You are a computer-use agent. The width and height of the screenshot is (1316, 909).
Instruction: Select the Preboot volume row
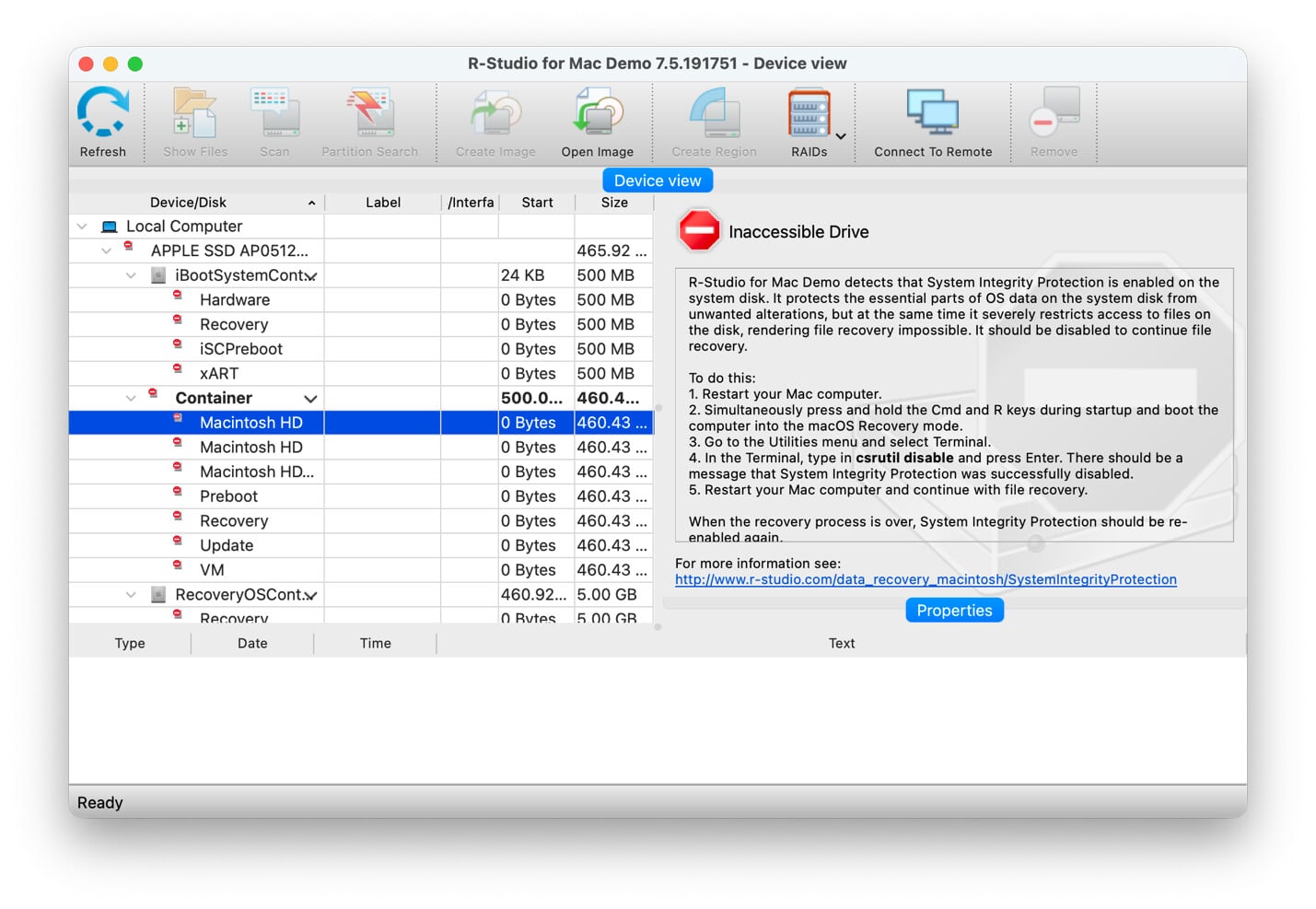pyautogui.click(x=361, y=496)
